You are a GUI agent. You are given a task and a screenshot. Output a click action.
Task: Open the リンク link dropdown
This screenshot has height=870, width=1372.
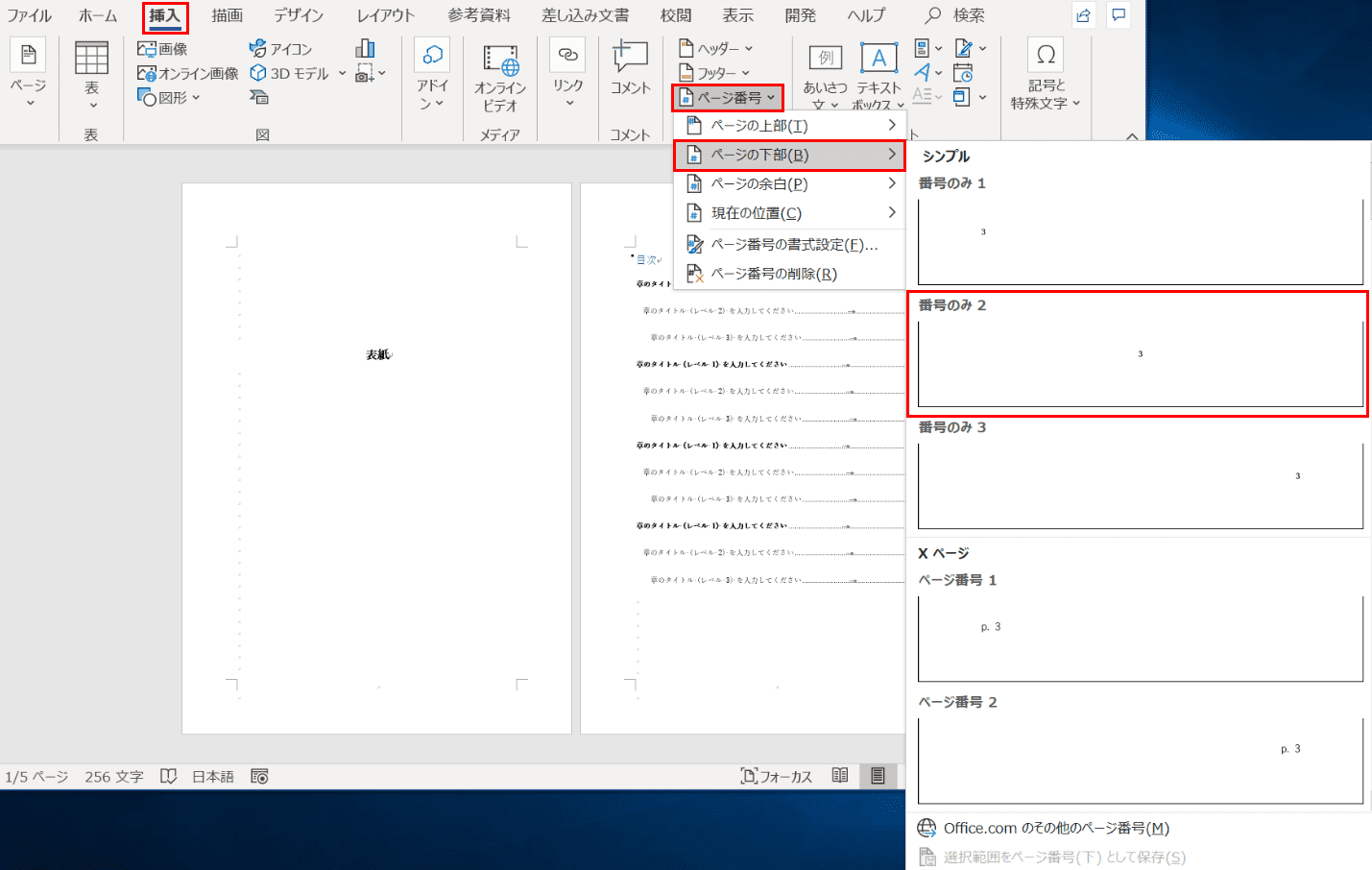pos(567,73)
